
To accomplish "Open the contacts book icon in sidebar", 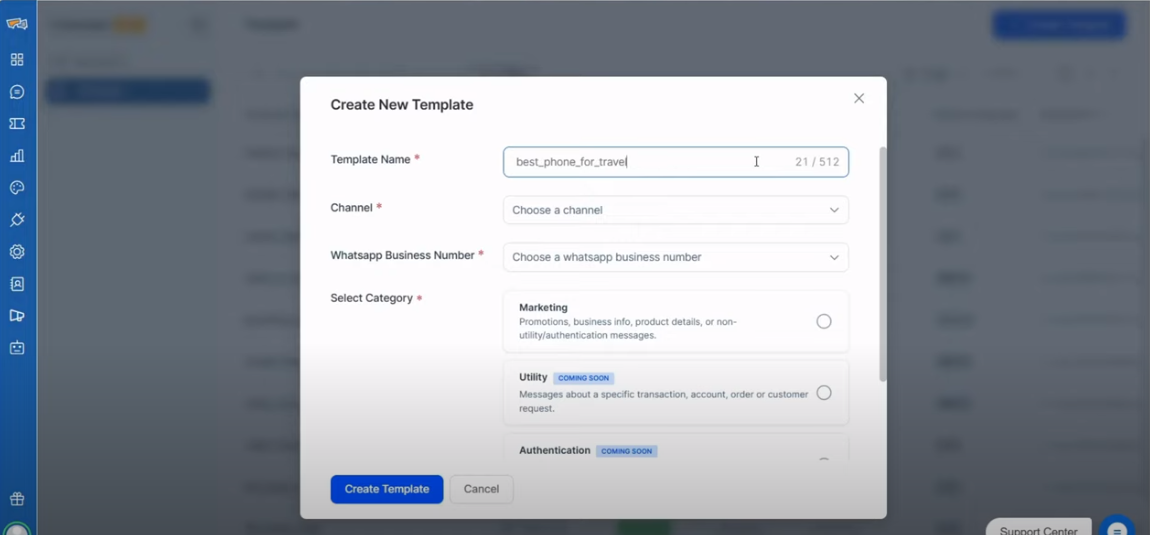I will (x=17, y=283).
